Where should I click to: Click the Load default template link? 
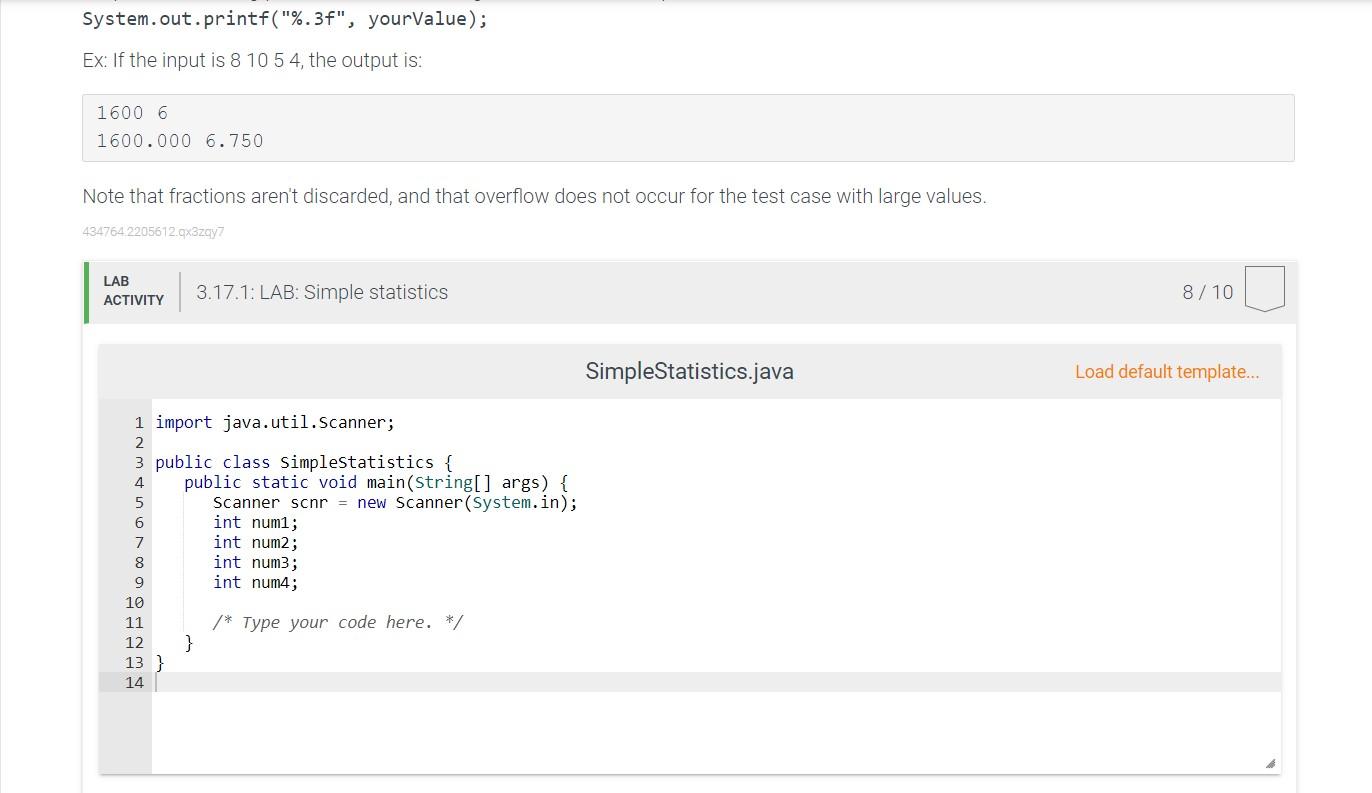point(1166,371)
